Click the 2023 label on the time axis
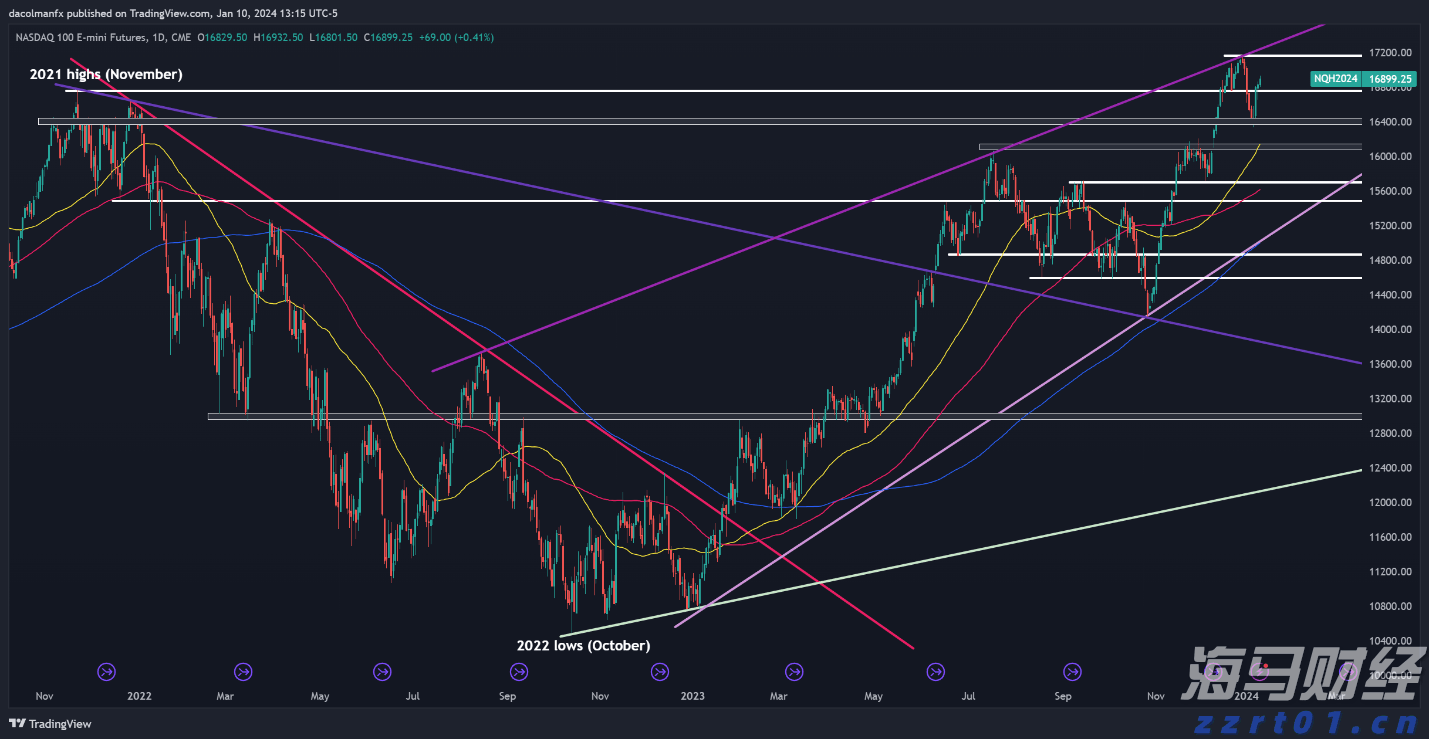 [x=692, y=695]
